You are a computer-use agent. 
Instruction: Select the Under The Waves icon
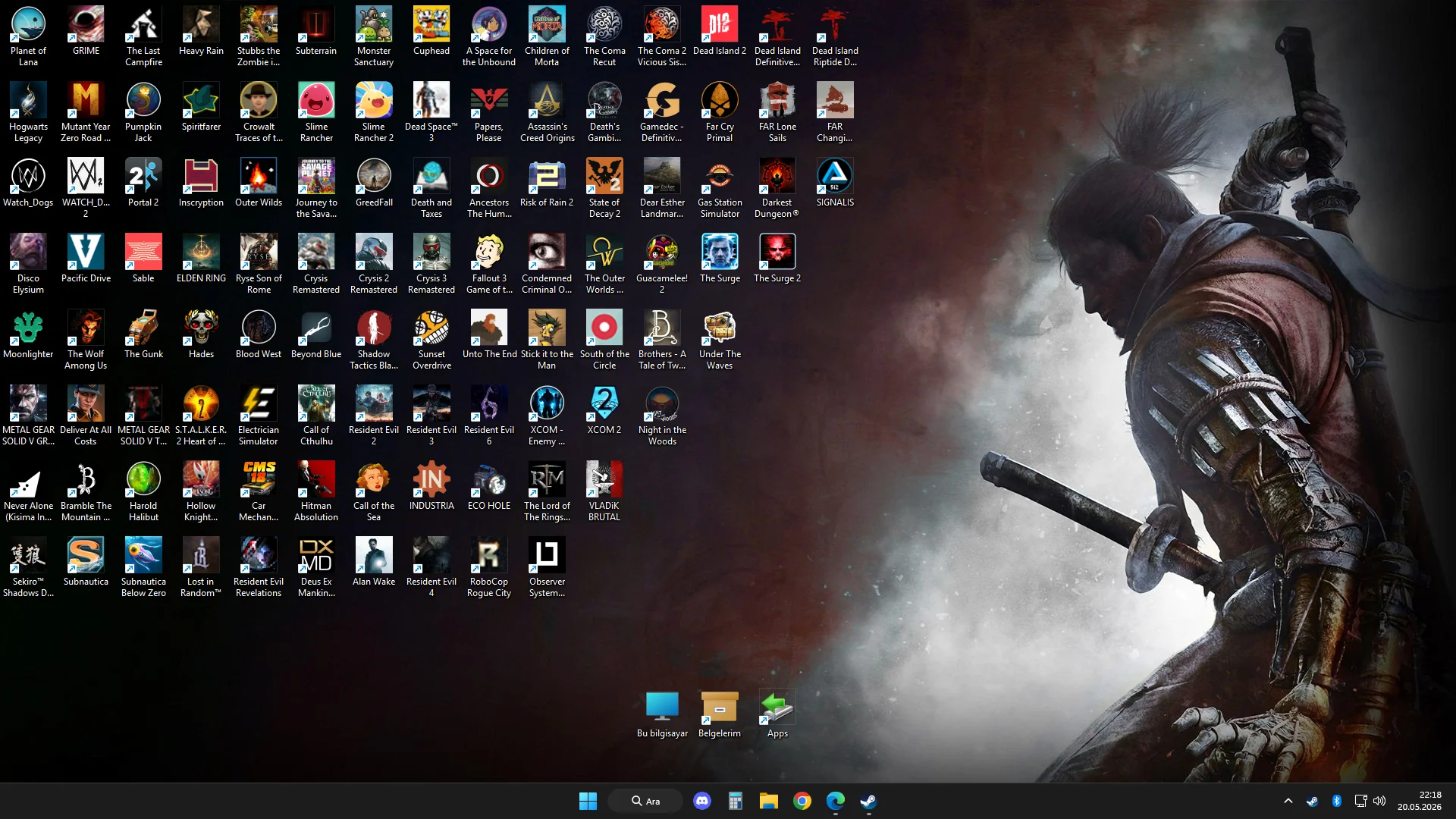720,340
